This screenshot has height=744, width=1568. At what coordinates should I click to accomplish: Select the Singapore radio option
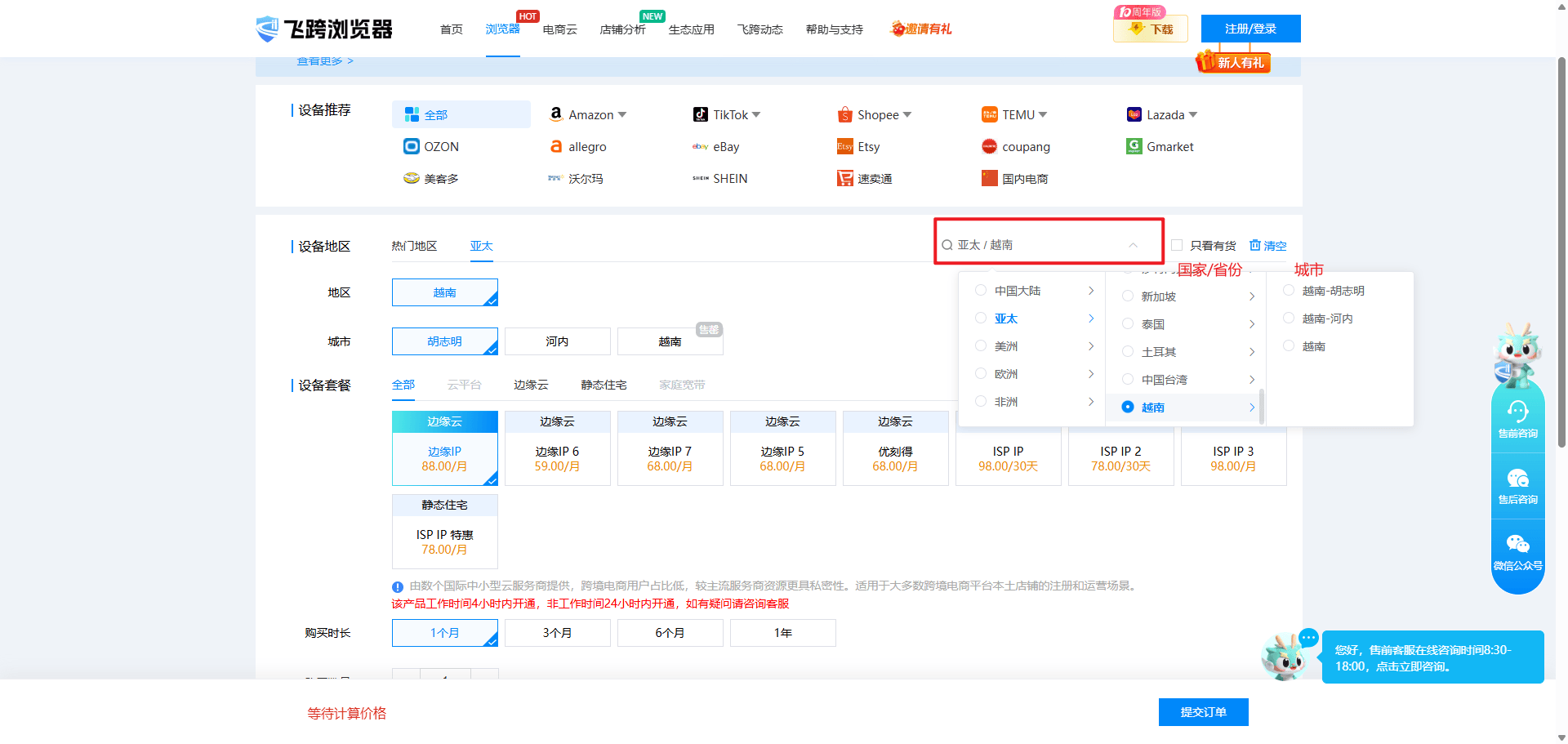[x=1128, y=296]
